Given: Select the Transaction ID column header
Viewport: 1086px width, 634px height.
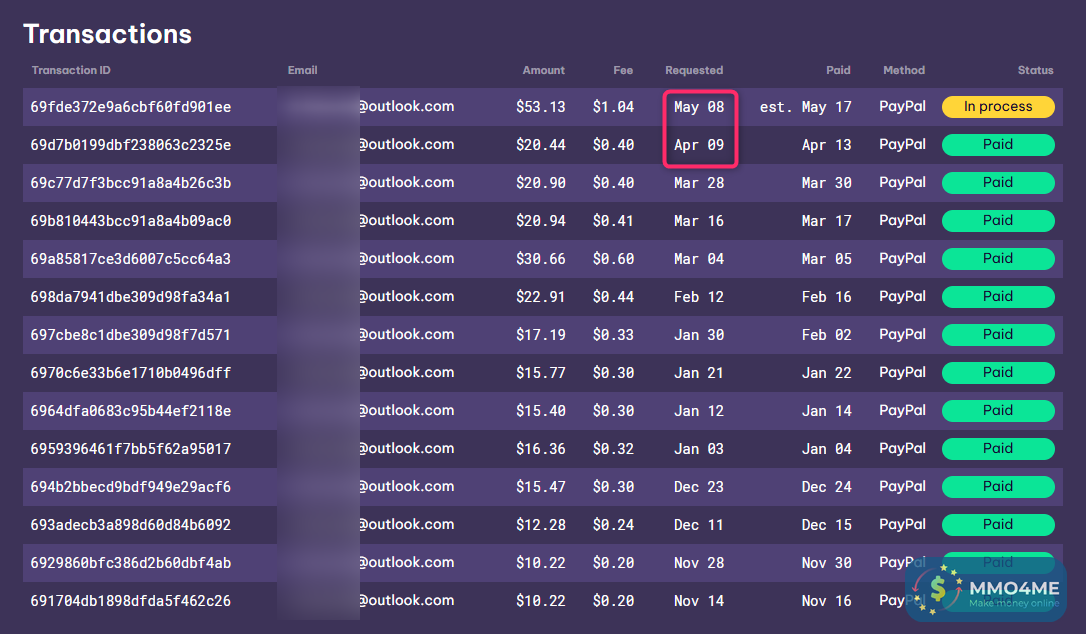Looking at the screenshot, I should coord(71,70).
